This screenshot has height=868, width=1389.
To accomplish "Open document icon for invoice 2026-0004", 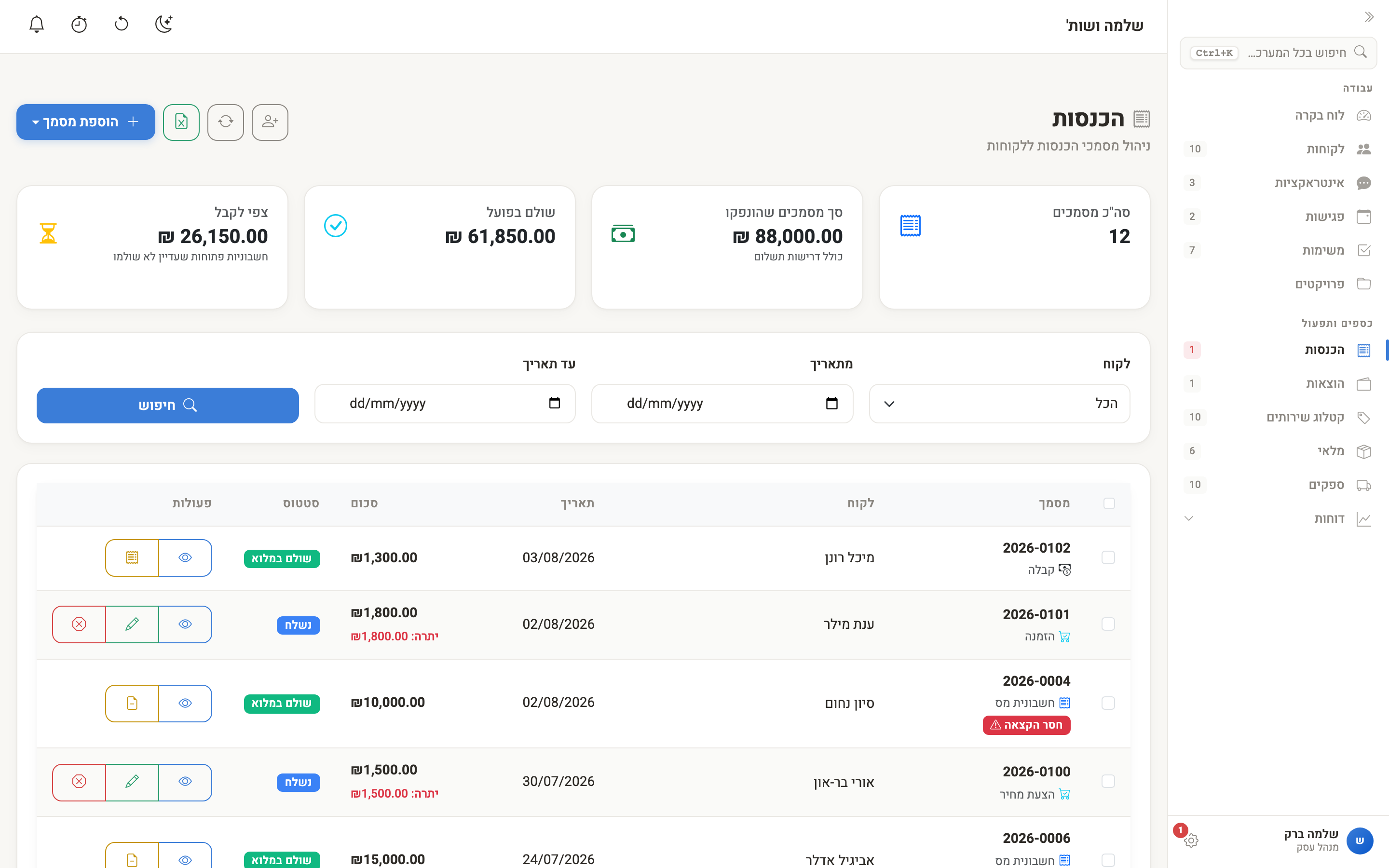I will 132,703.
